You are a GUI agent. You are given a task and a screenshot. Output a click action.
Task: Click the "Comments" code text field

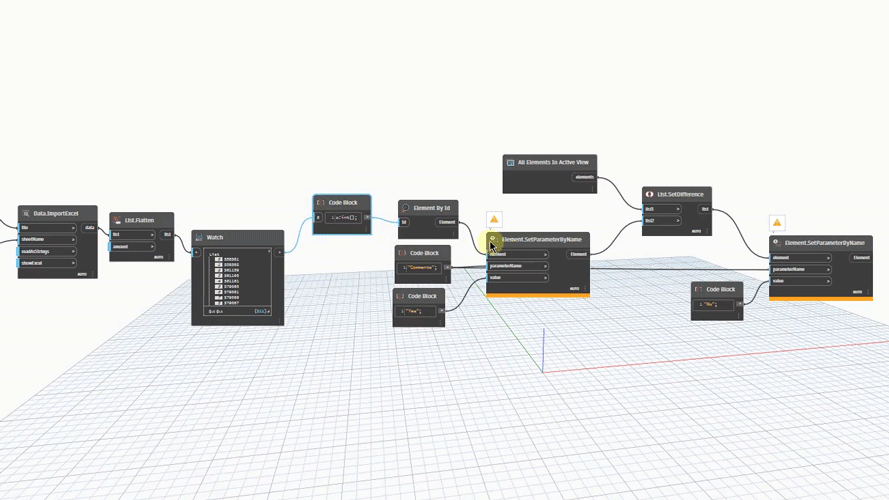(420, 268)
